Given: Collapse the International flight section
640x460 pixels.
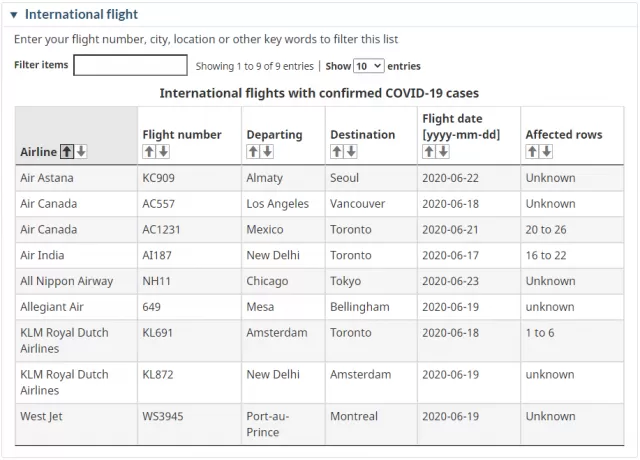Looking at the screenshot, I should (x=14, y=15).
